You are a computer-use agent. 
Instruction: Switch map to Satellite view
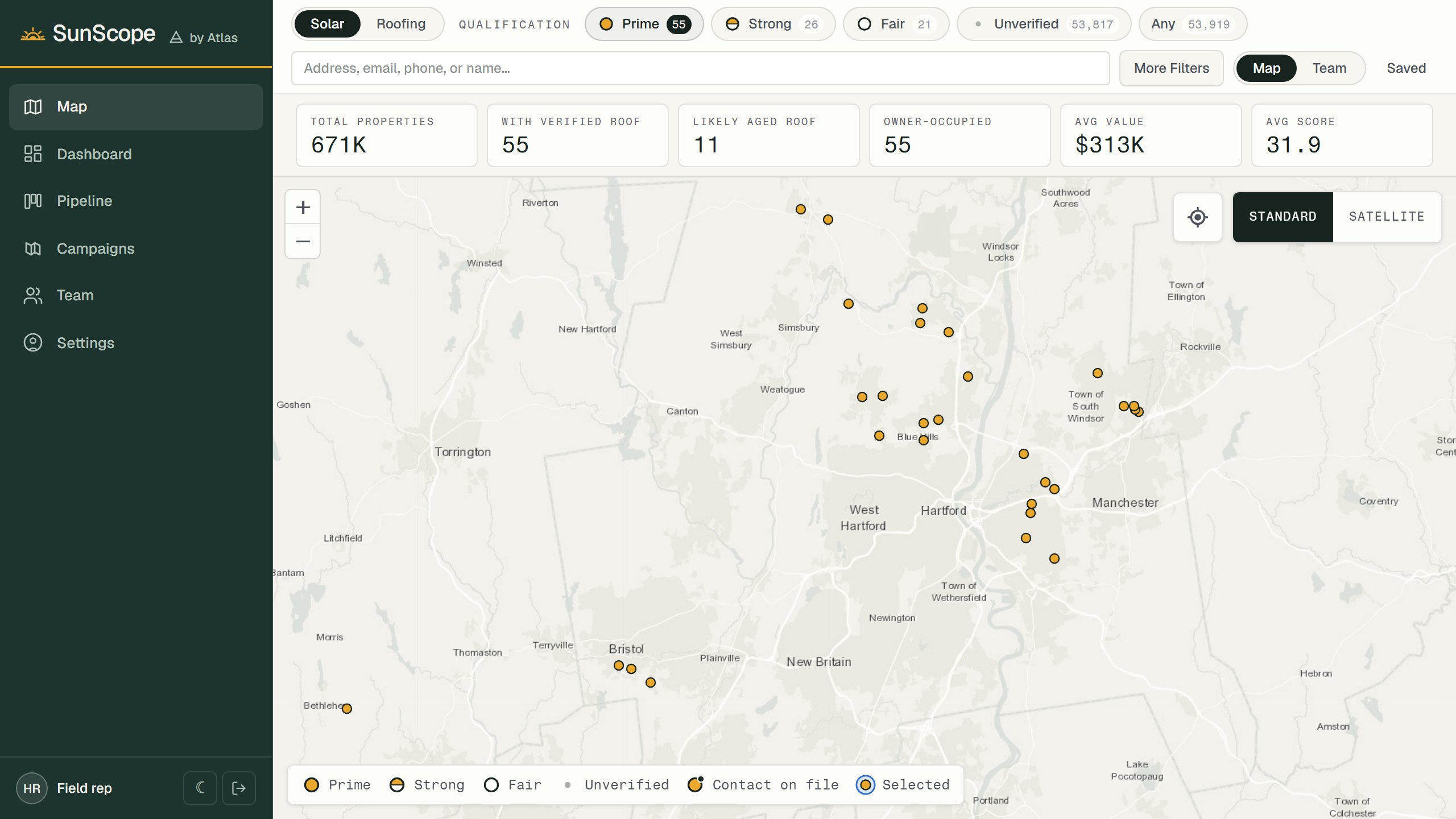point(1387,217)
